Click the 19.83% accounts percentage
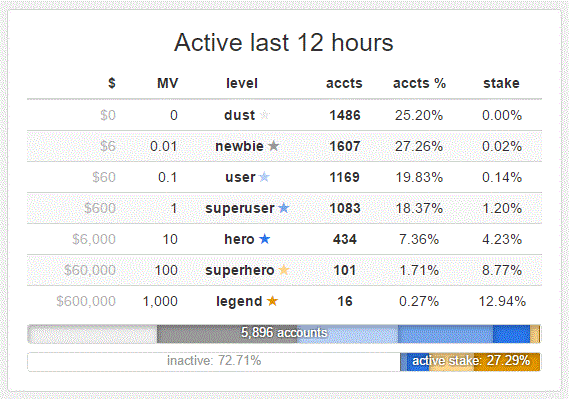 coord(419,177)
